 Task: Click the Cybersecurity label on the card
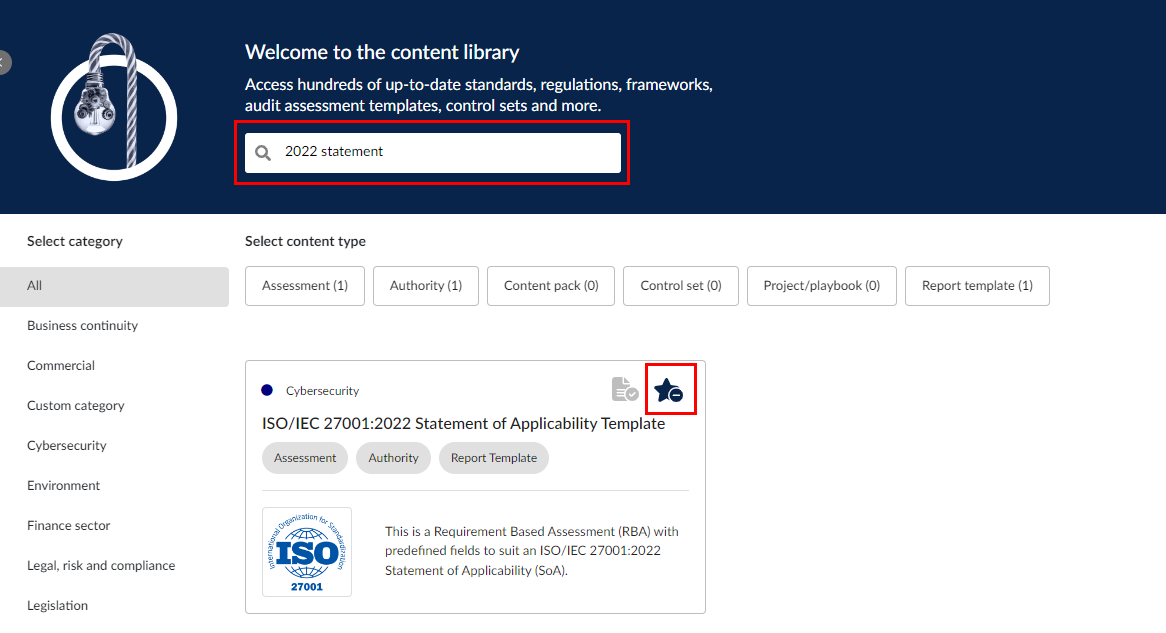pyautogui.click(x=322, y=391)
